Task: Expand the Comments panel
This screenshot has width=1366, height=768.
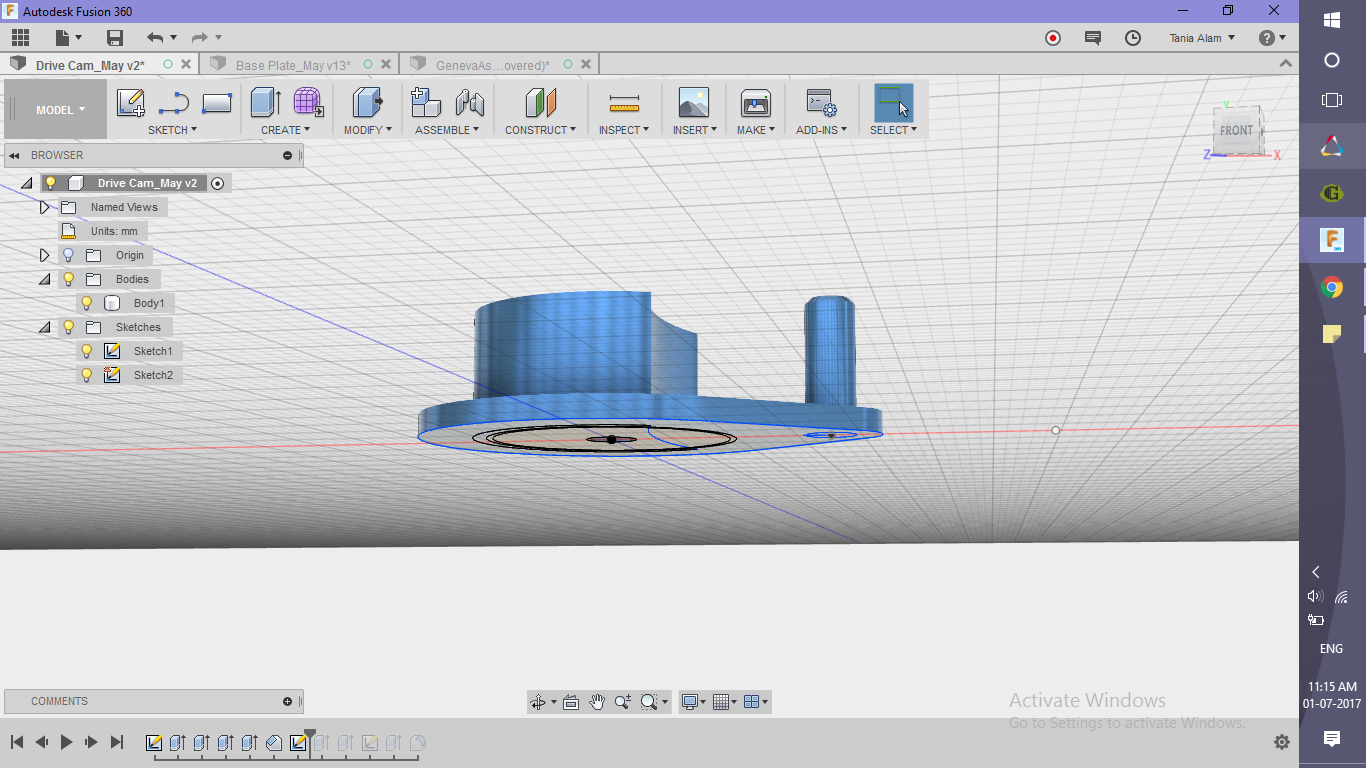Action: tap(287, 701)
